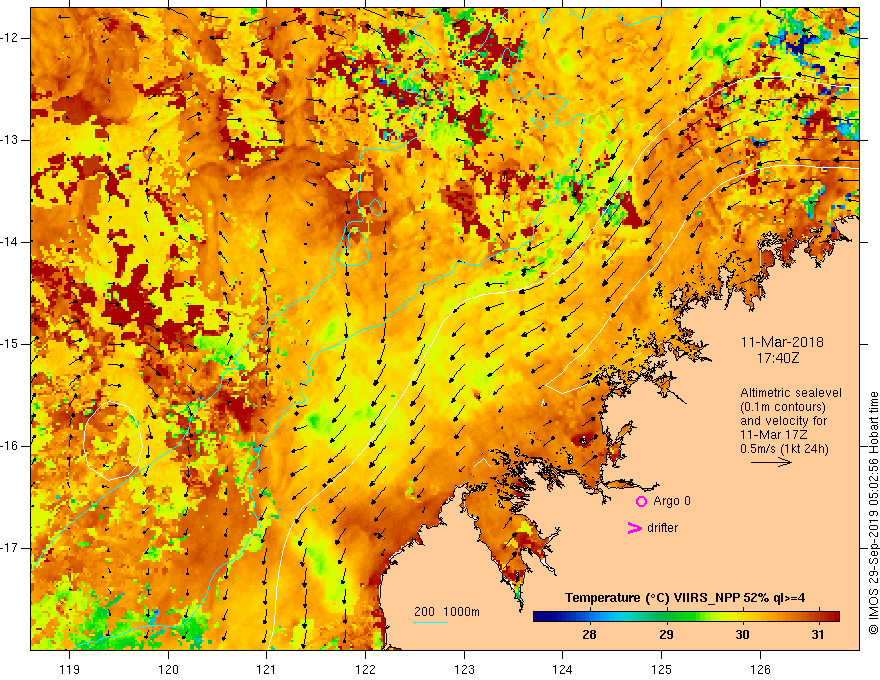Click the 30 value on color bar
The image size is (880, 680).
point(742,635)
